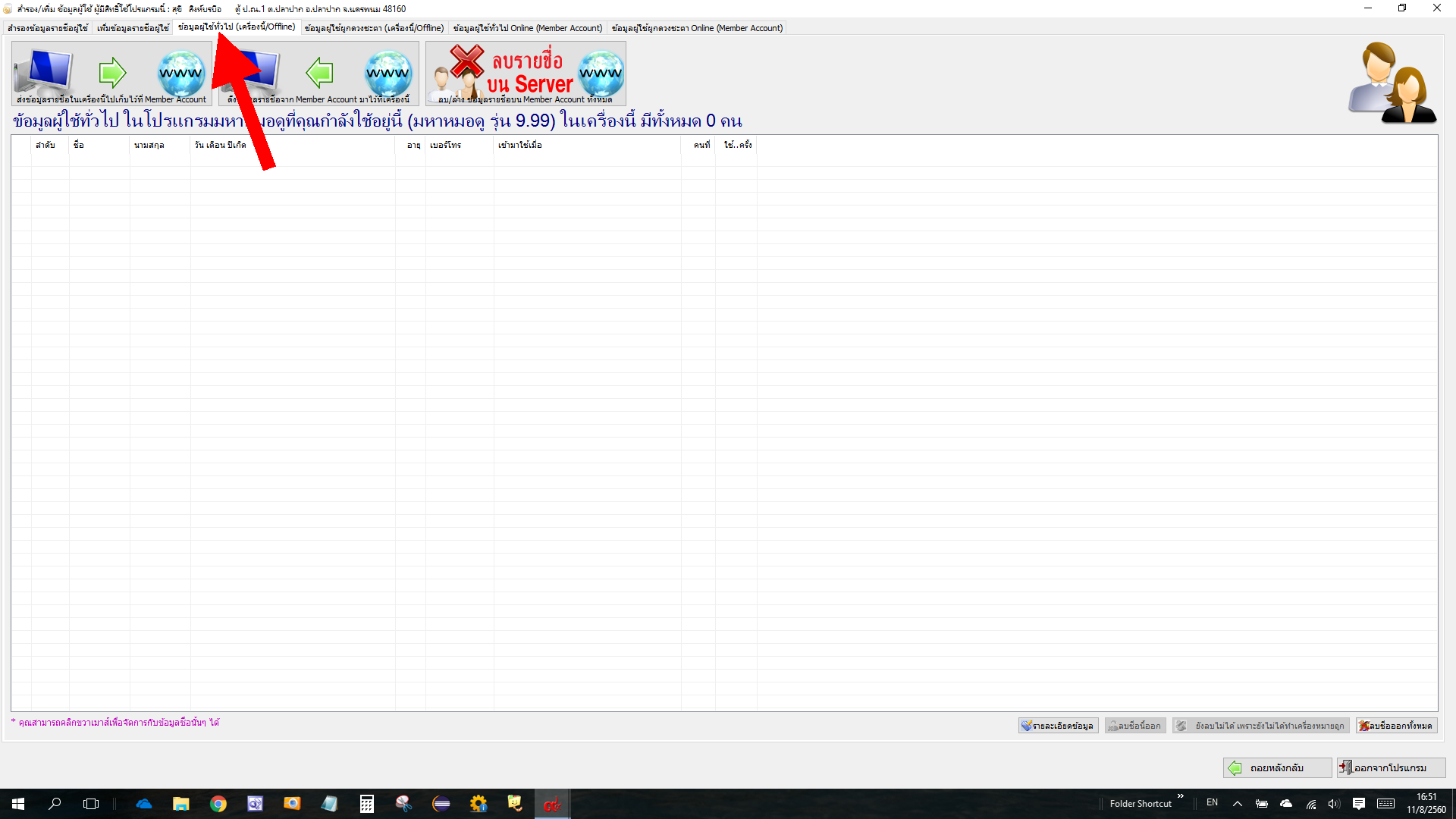Open ข้อมูลผู้ใช้ผูกดวงชะตา (เครื่องนี้/Offline) tab
Image resolution: width=1456 pixels, height=819 pixels.
[x=374, y=28]
